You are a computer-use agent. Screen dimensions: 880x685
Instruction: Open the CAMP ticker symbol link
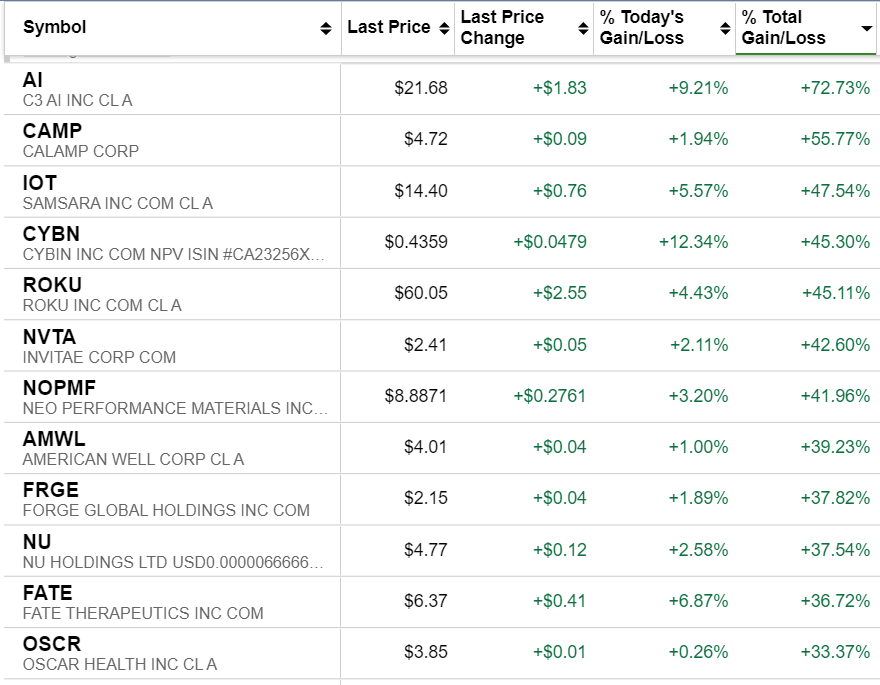[x=52, y=131]
